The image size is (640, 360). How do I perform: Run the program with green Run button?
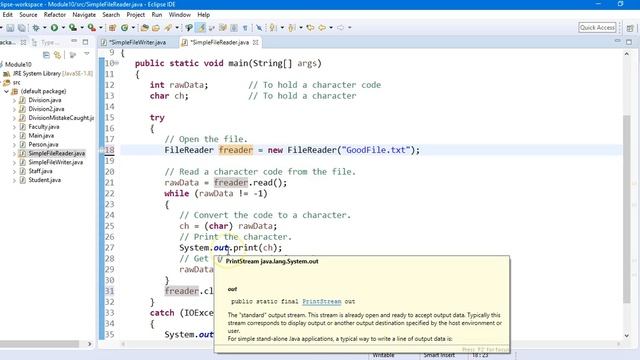click(x=54, y=28)
